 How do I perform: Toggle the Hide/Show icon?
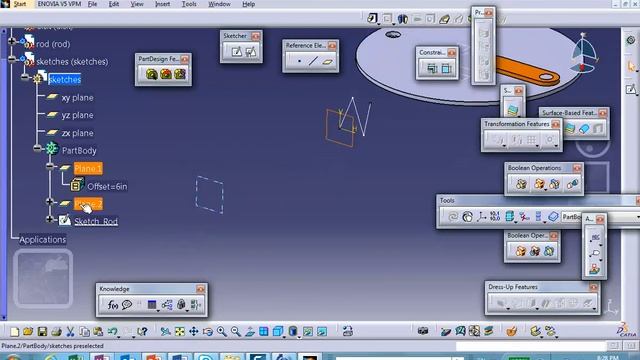coord(308,331)
